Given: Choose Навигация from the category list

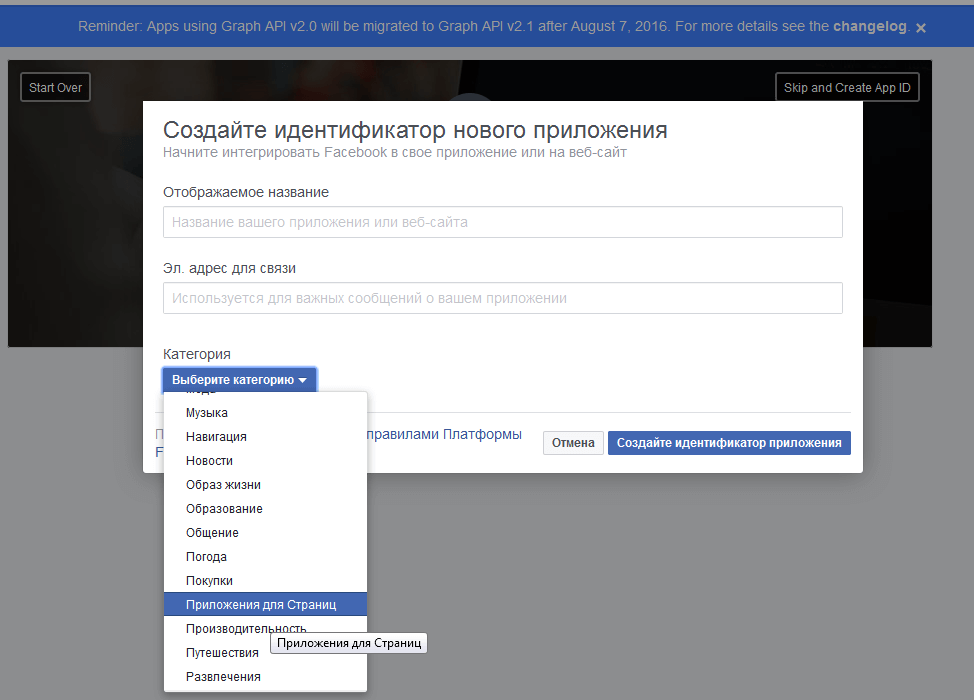Looking at the screenshot, I should [265, 437].
